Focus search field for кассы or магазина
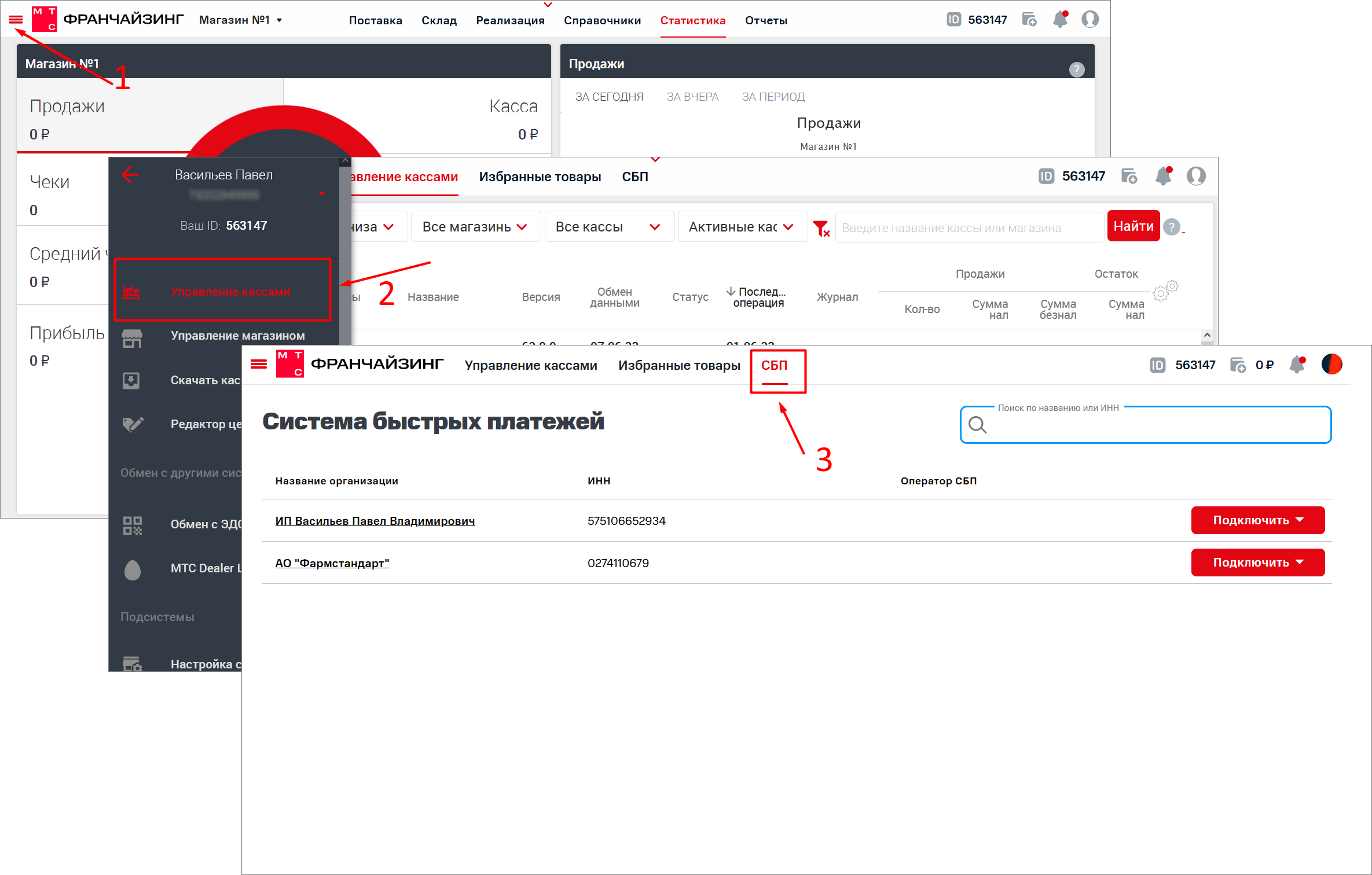Viewport: 1372px width, 875px height. tap(969, 227)
